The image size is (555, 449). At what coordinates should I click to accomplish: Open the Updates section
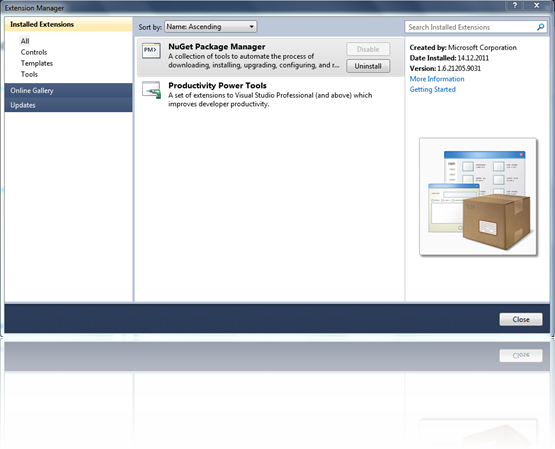[68, 105]
